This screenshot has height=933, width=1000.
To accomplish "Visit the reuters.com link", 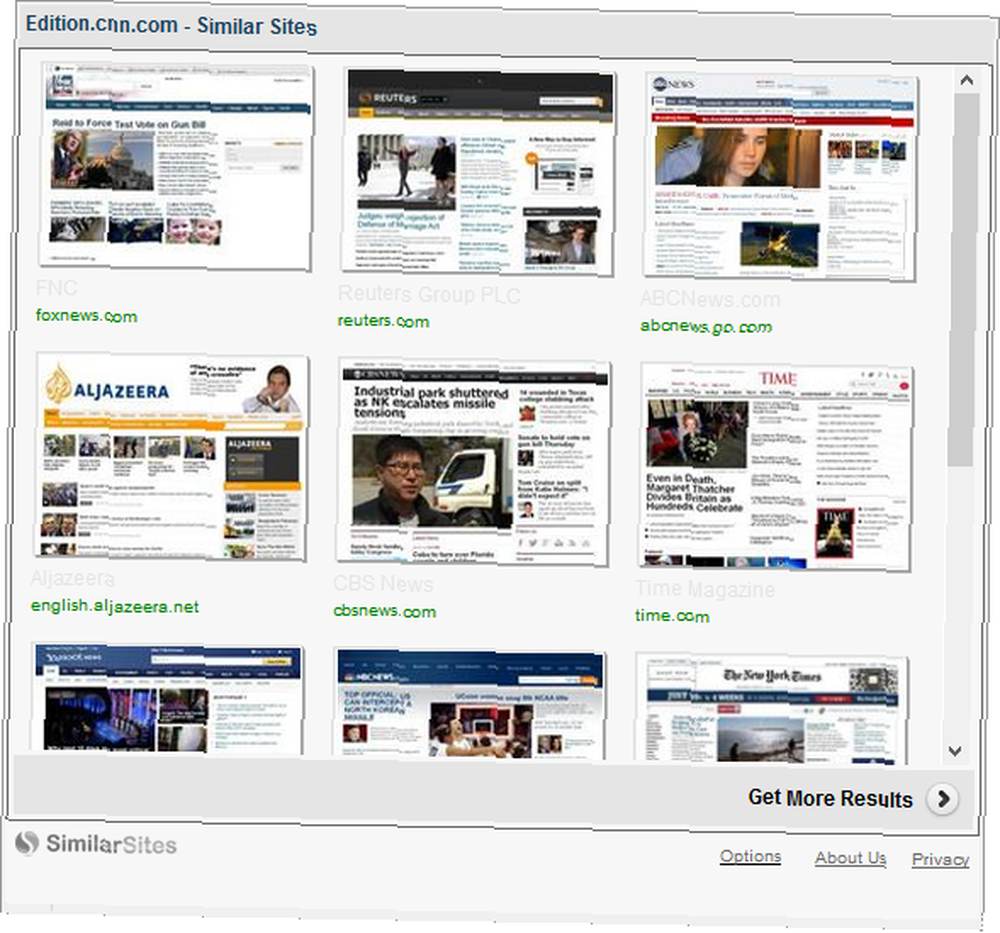I will click(383, 321).
